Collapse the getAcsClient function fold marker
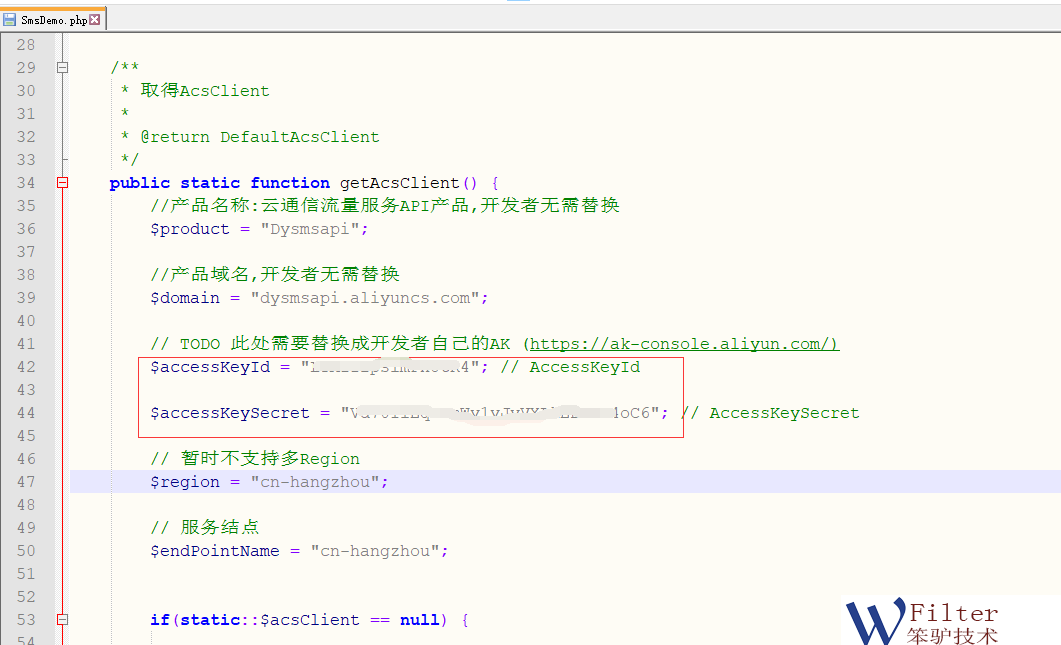Viewport: 1061px width, 645px height. pos(62,183)
